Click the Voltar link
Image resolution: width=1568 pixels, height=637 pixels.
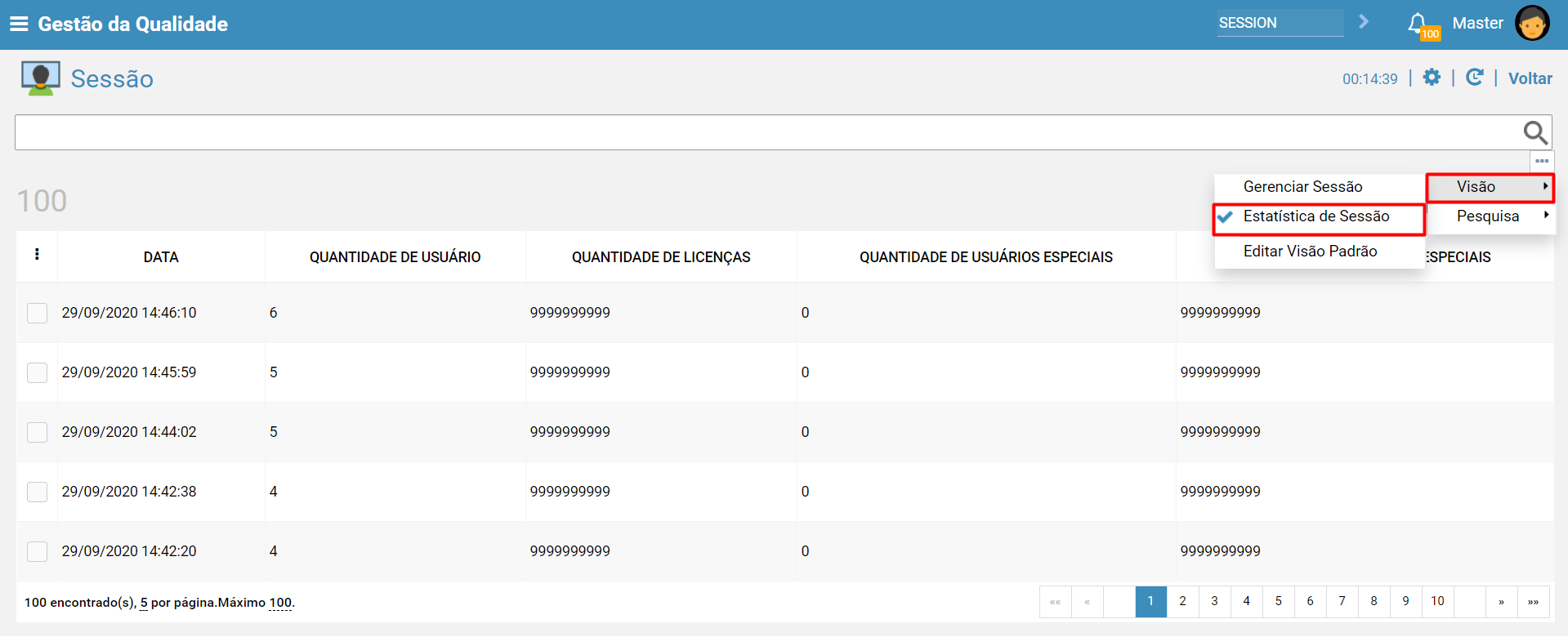pyautogui.click(x=1530, y=78)
